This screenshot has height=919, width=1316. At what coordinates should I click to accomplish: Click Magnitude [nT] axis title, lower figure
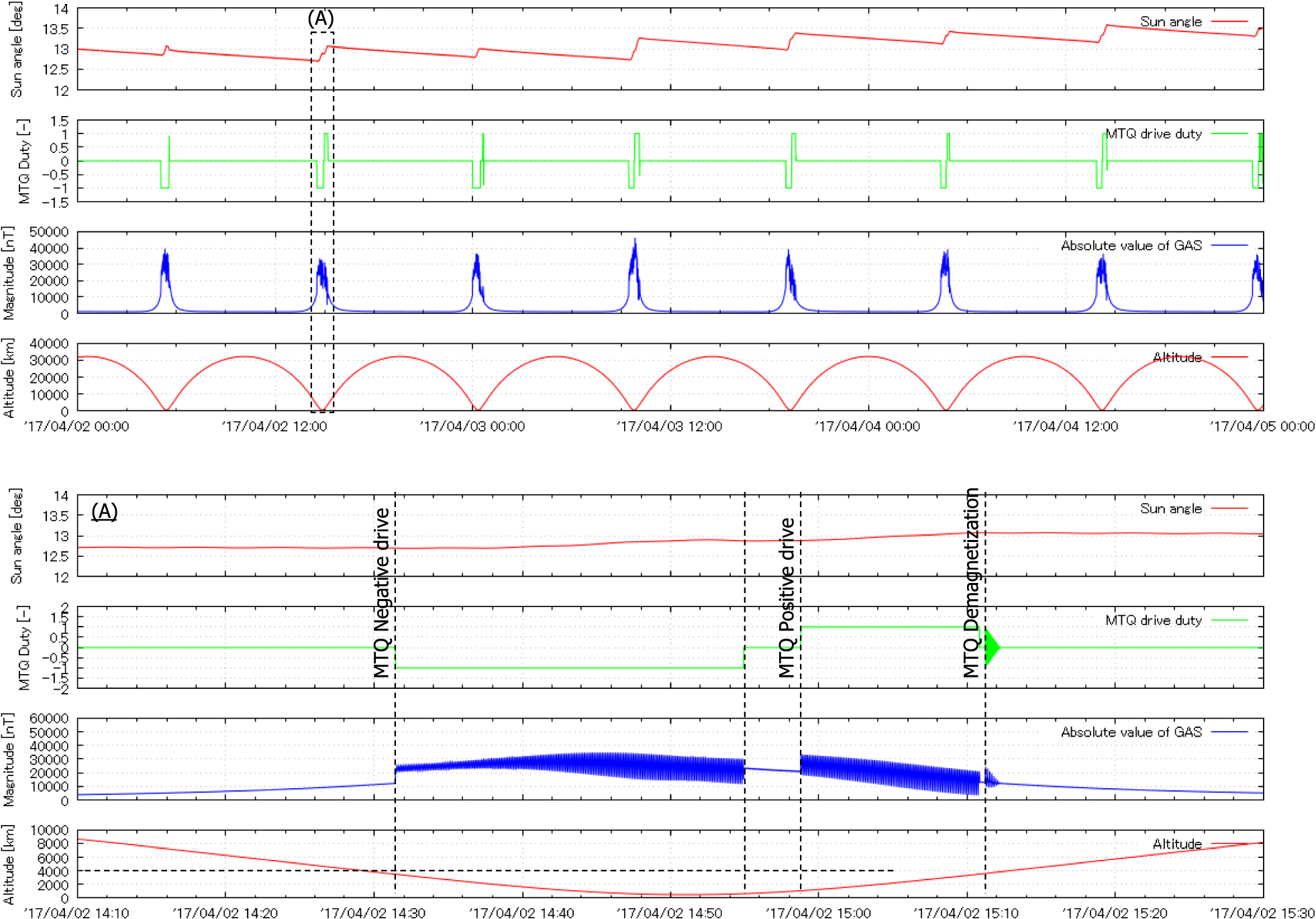click(8, 760)
